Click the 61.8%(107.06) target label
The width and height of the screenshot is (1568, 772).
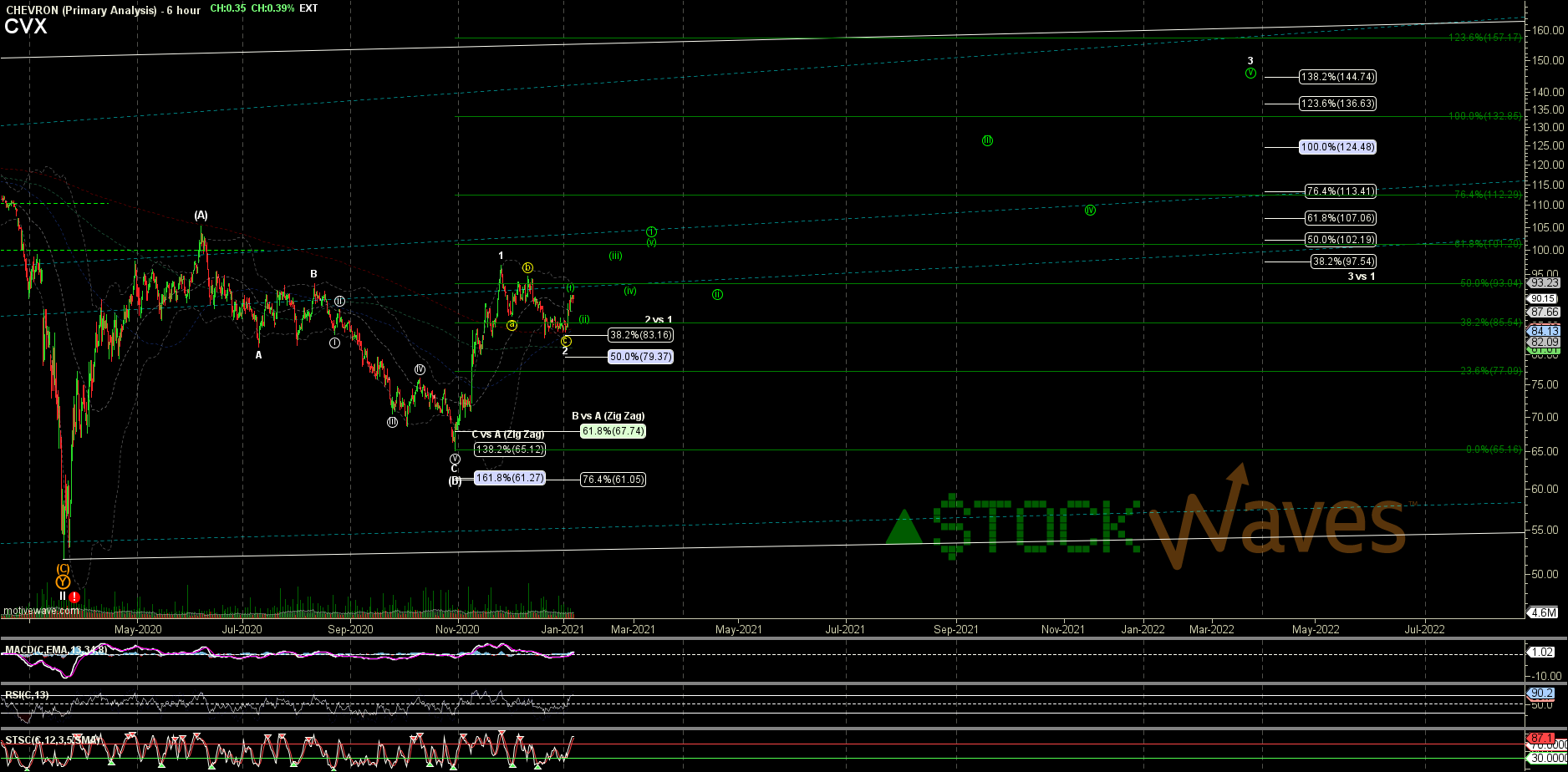tap(1341, 218)
